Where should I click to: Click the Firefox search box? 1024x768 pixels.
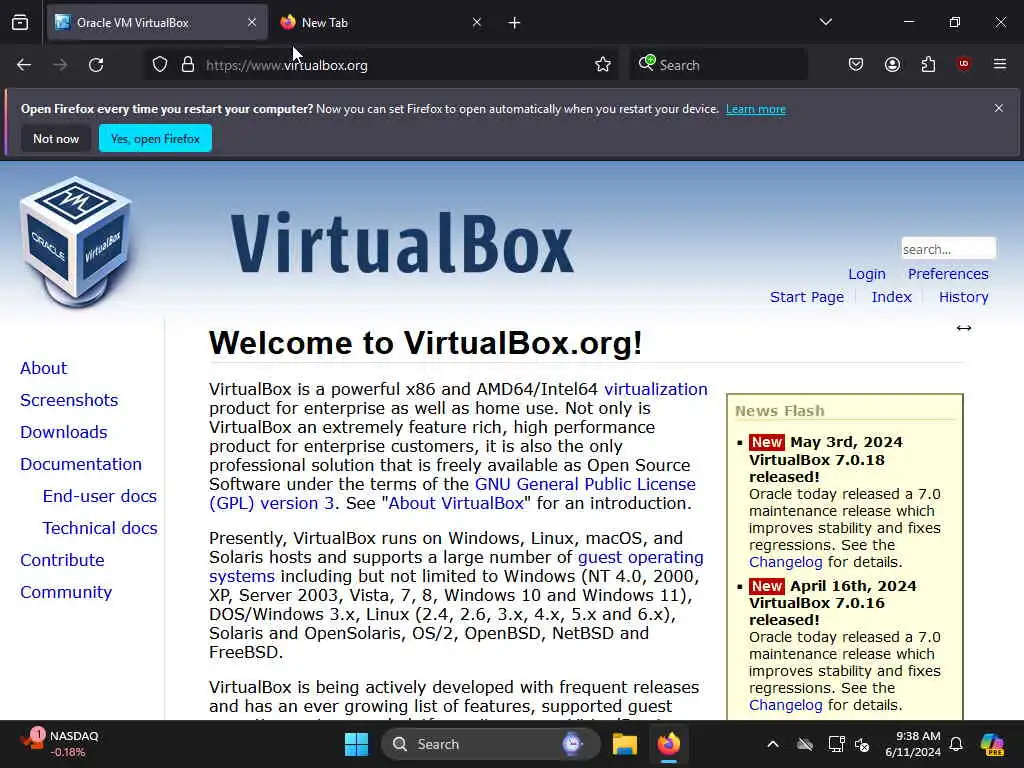(x=718, y=65)
